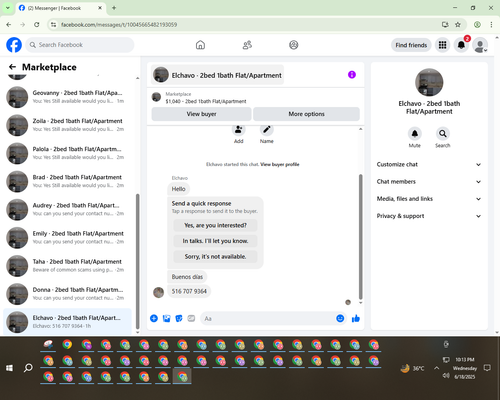Choose a GIF icon
The image size is (500, 400).
(x=191, y=319)
